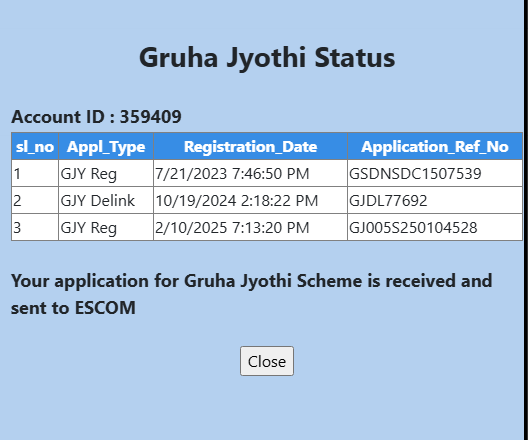
Task: Select the Application_Ref_No column header
Action: (x=435, y=146)
